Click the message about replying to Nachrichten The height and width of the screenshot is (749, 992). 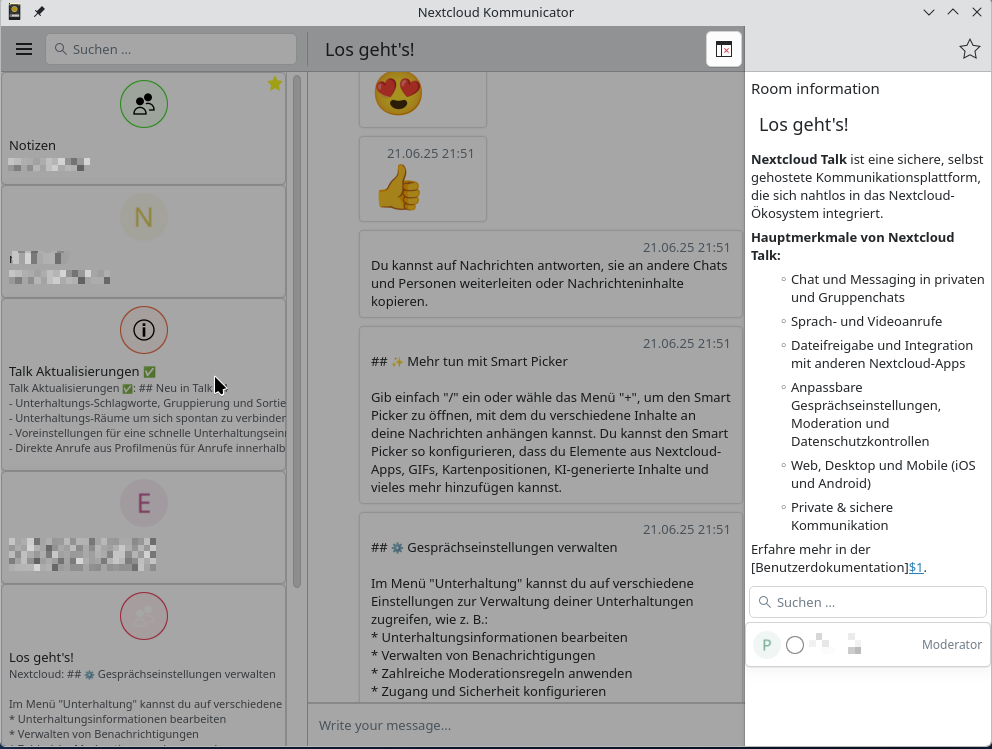[550, 274]
